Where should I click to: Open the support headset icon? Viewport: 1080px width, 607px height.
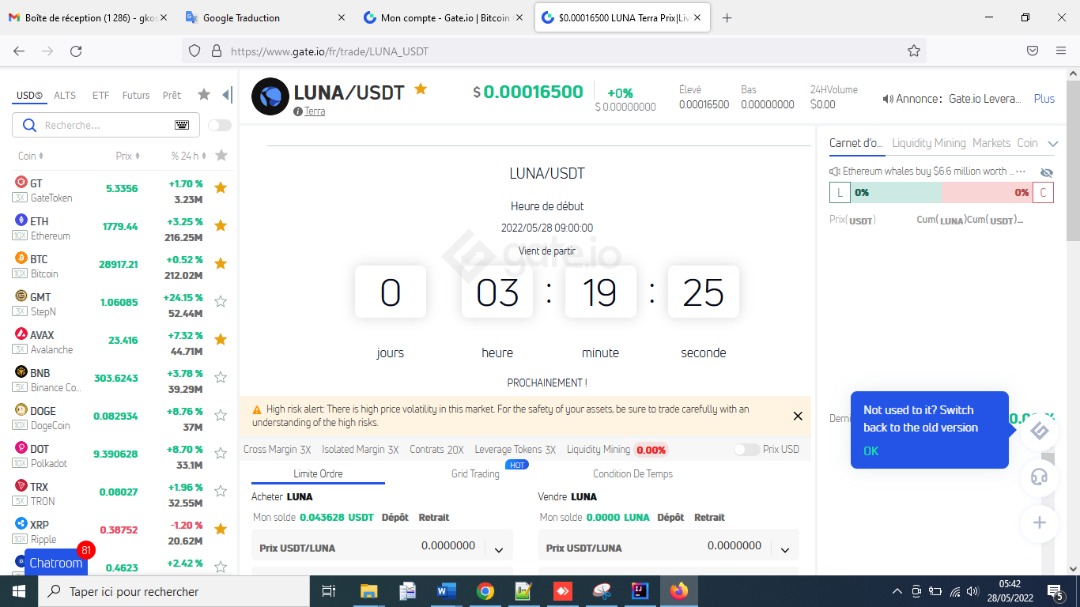point(1039,477)
